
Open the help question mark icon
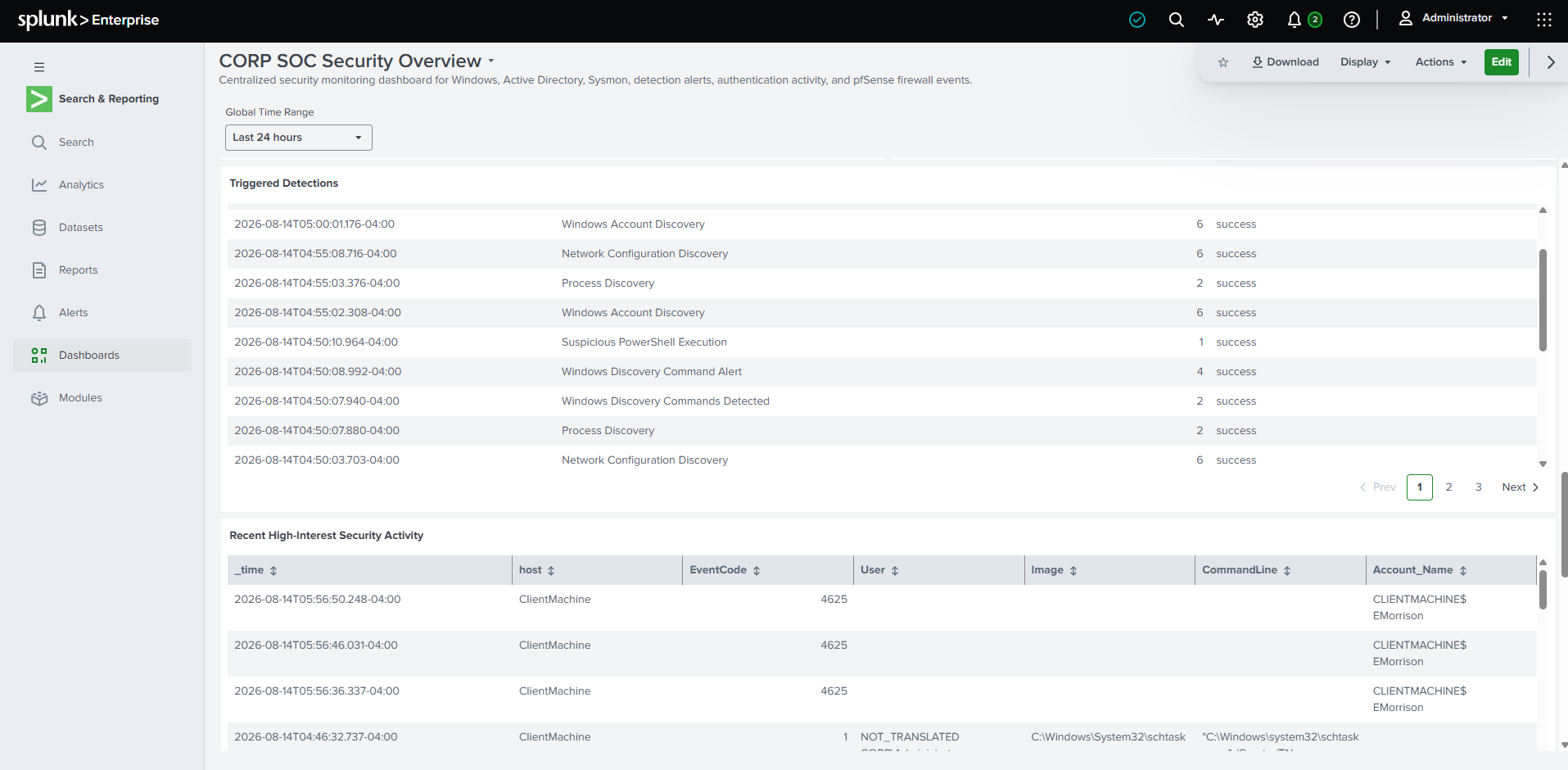point(1352,20)
